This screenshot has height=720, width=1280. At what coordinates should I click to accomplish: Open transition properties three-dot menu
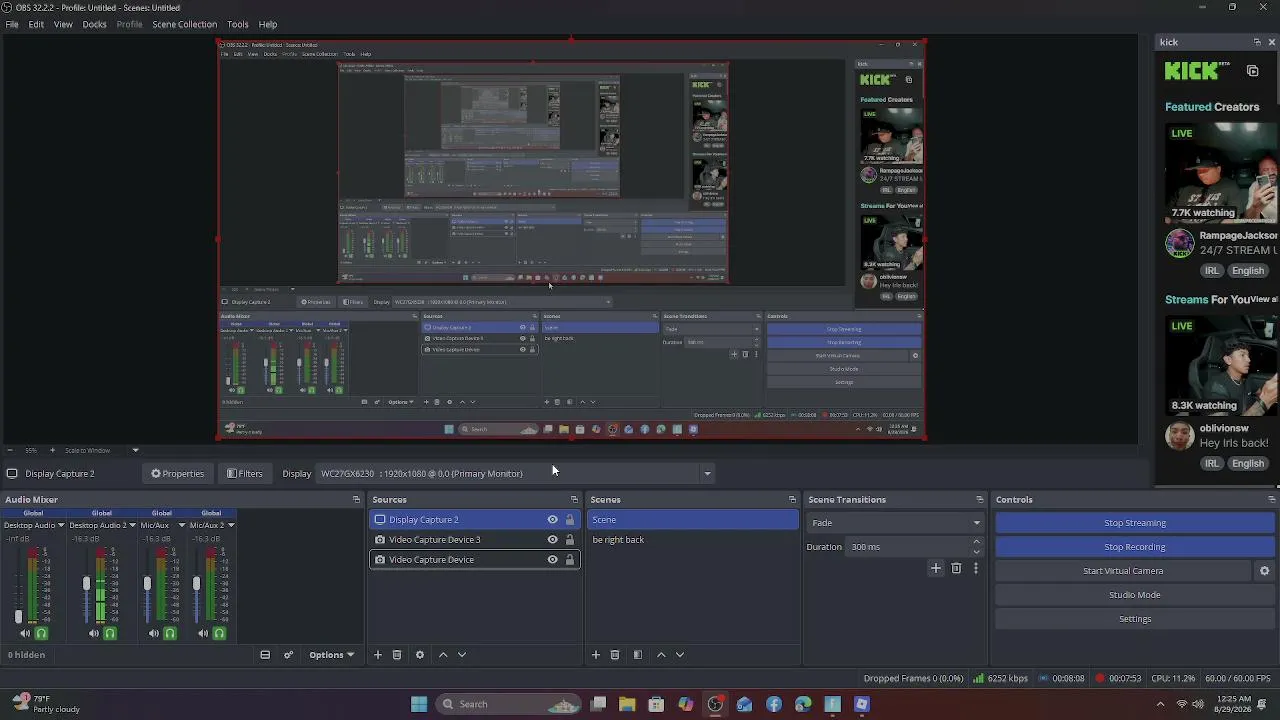[x=976, y=568]
